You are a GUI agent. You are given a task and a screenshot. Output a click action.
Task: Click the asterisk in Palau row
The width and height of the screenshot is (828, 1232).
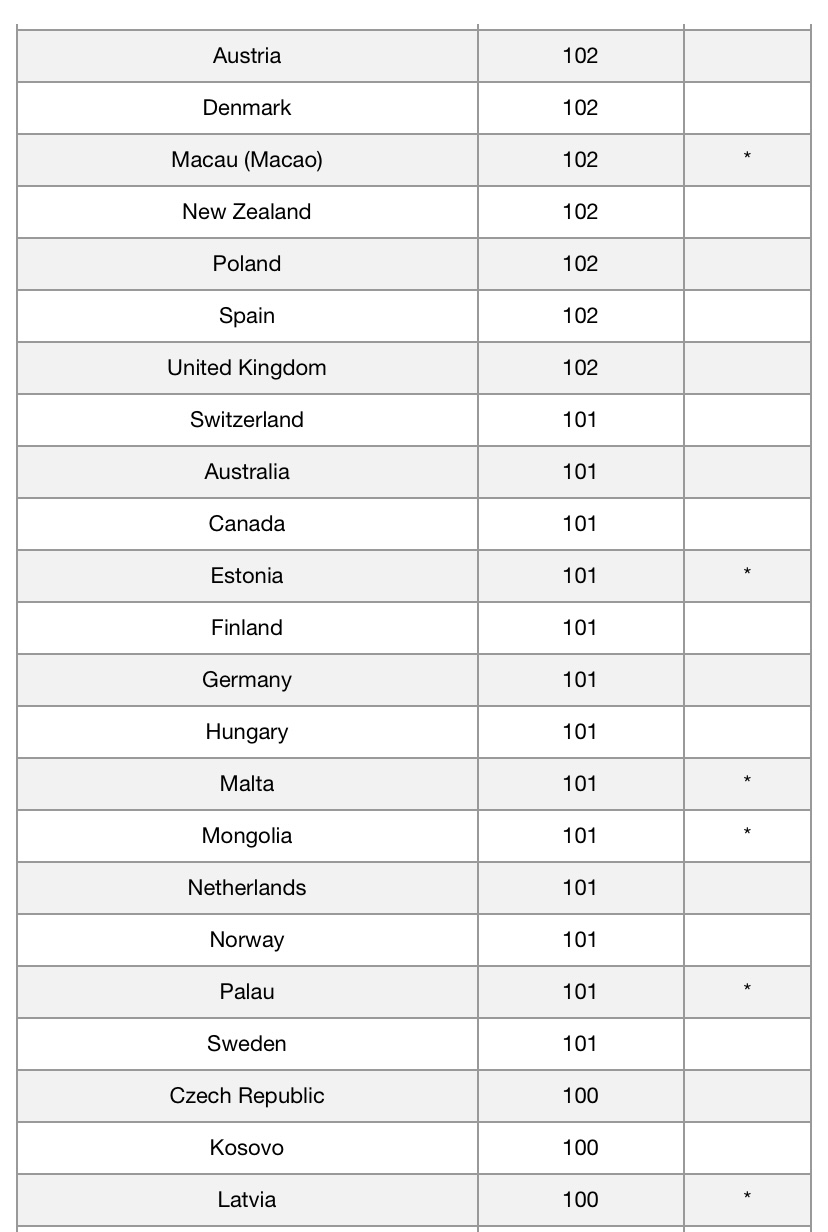click(747, 989)
